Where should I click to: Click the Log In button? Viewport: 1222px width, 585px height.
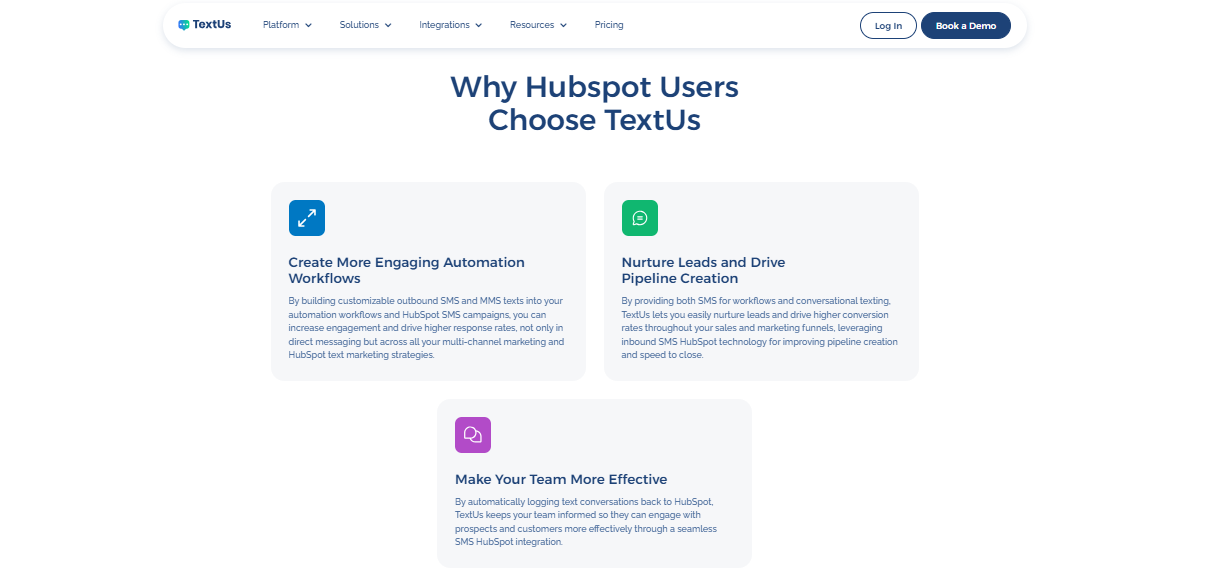pyautogui.click(x=888, y=25)
